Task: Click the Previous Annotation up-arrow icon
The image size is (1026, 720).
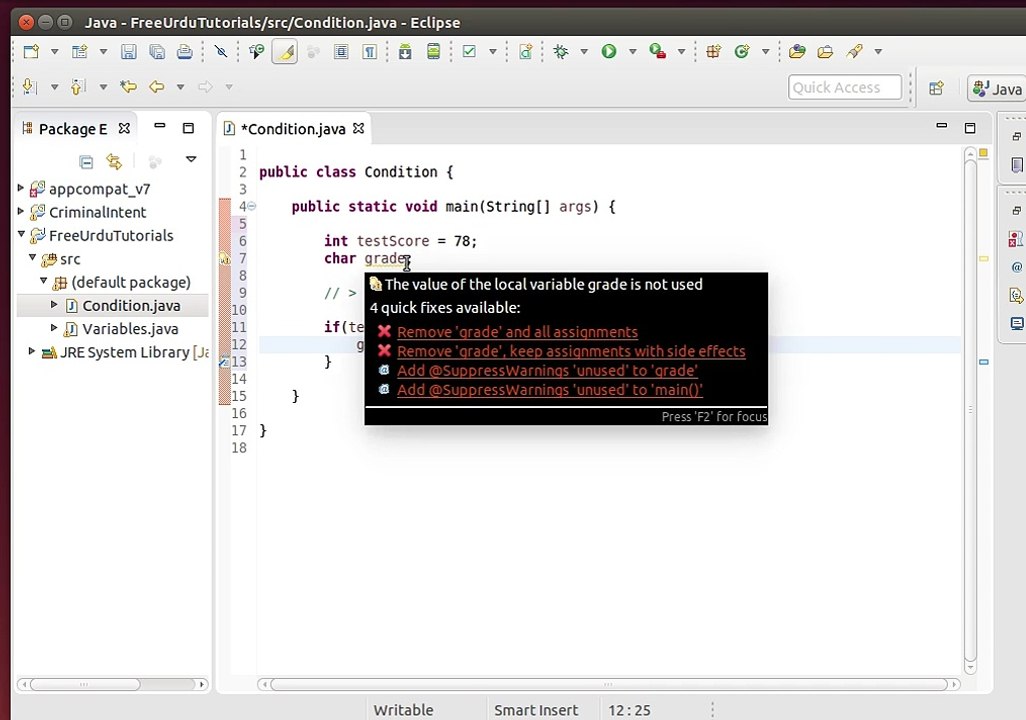Action: tap(78, 86)
